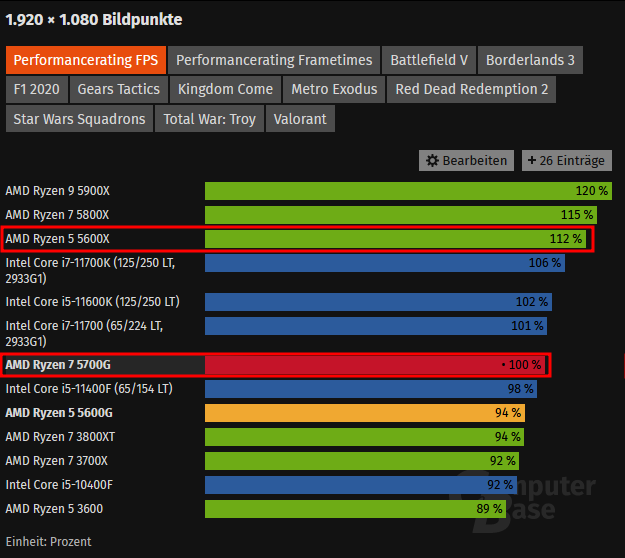
Task: Click the green AMD Ryzen 7 3700X bar
Action: (362, 461)
